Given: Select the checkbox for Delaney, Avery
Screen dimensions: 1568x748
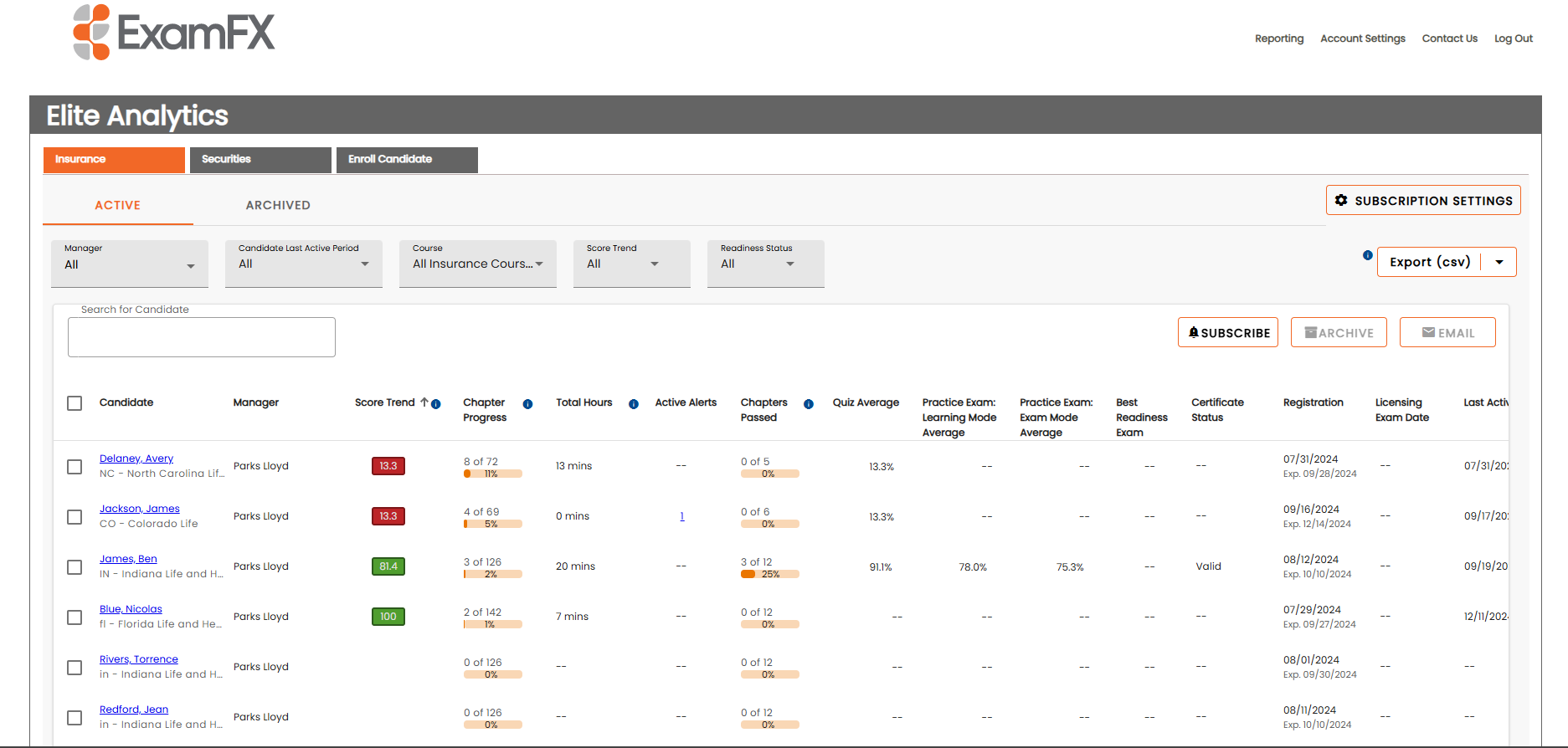Looking at the screenshot, I should click(x=75, y=467).
